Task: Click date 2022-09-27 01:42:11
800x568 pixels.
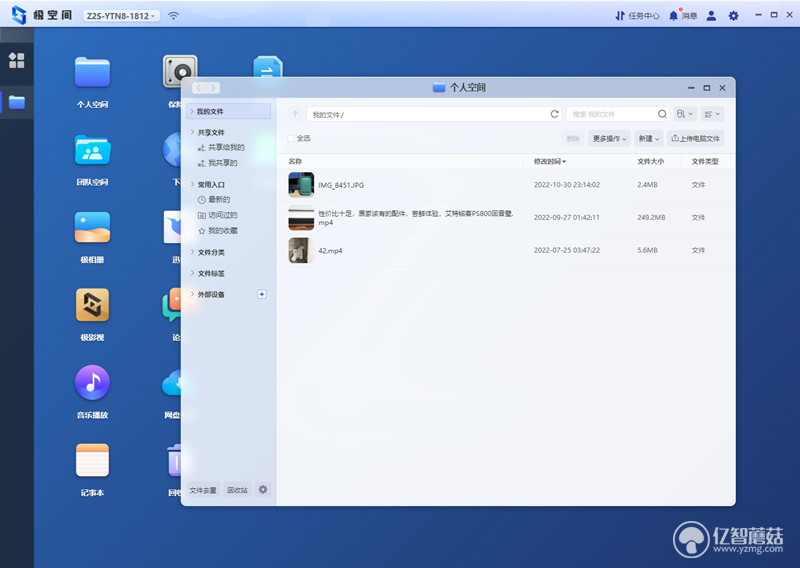Action: coord(566,217)
